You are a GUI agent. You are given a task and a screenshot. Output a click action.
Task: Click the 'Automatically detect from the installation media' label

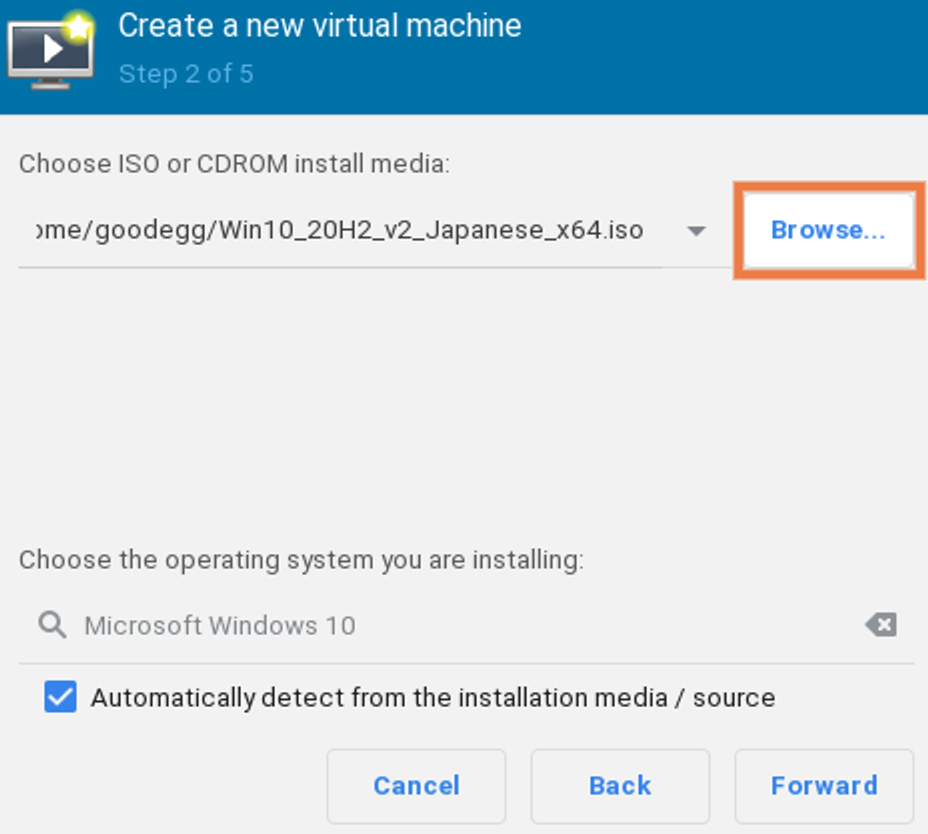[x=433, y=697]
